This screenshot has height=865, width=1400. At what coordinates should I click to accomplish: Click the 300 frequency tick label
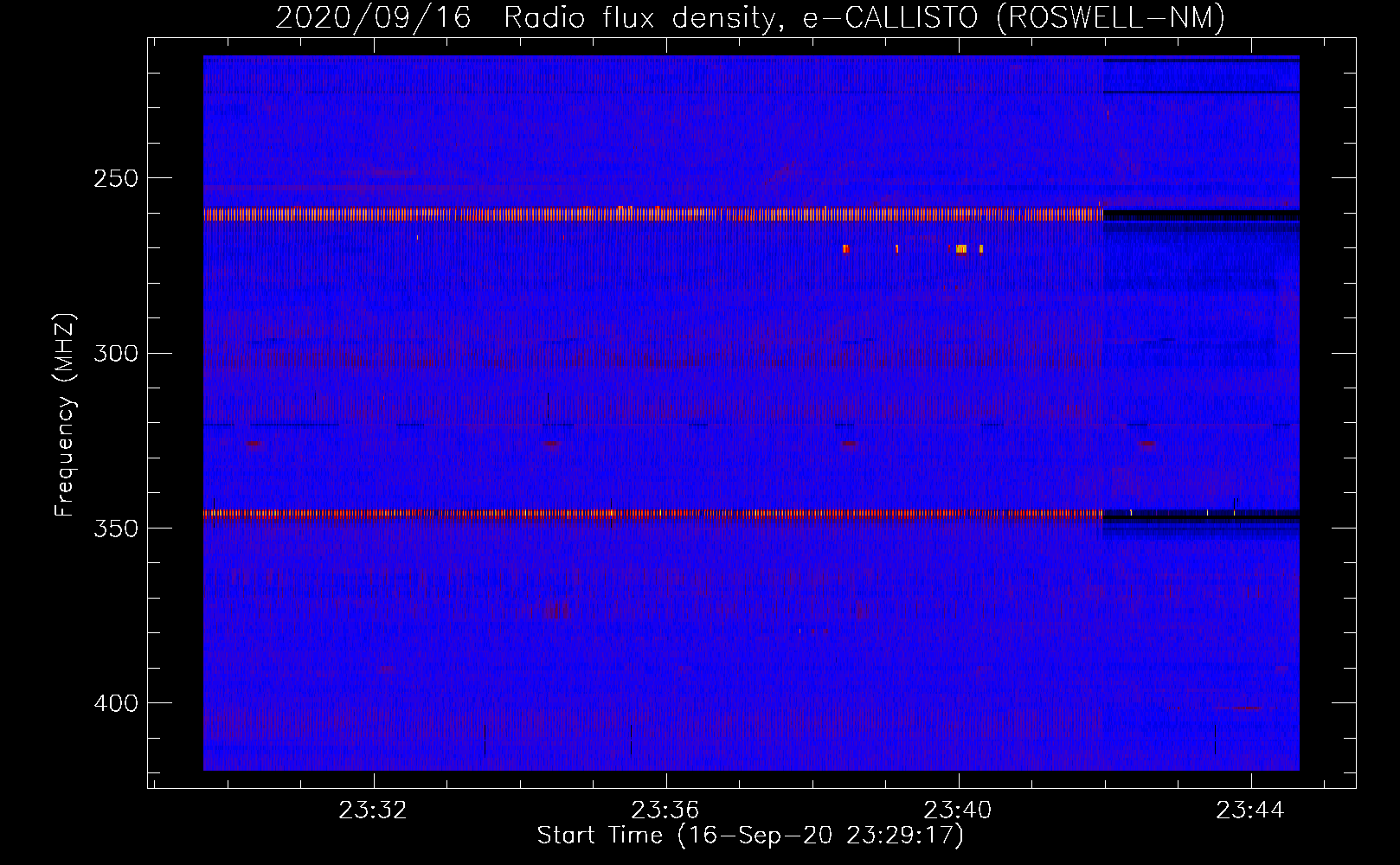(x=116, y=353)
